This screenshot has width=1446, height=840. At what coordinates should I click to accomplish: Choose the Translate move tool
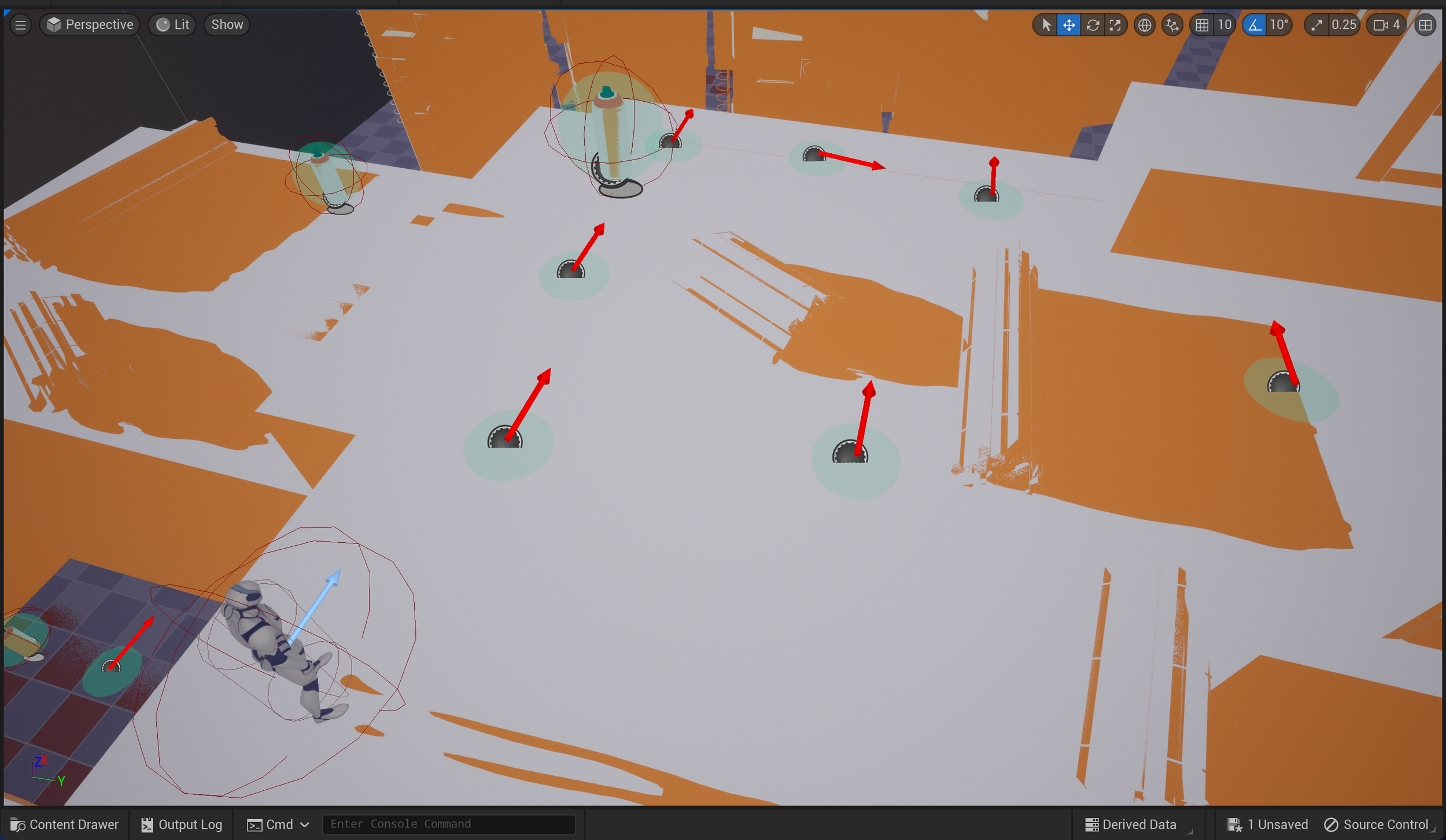point(1069,25)
